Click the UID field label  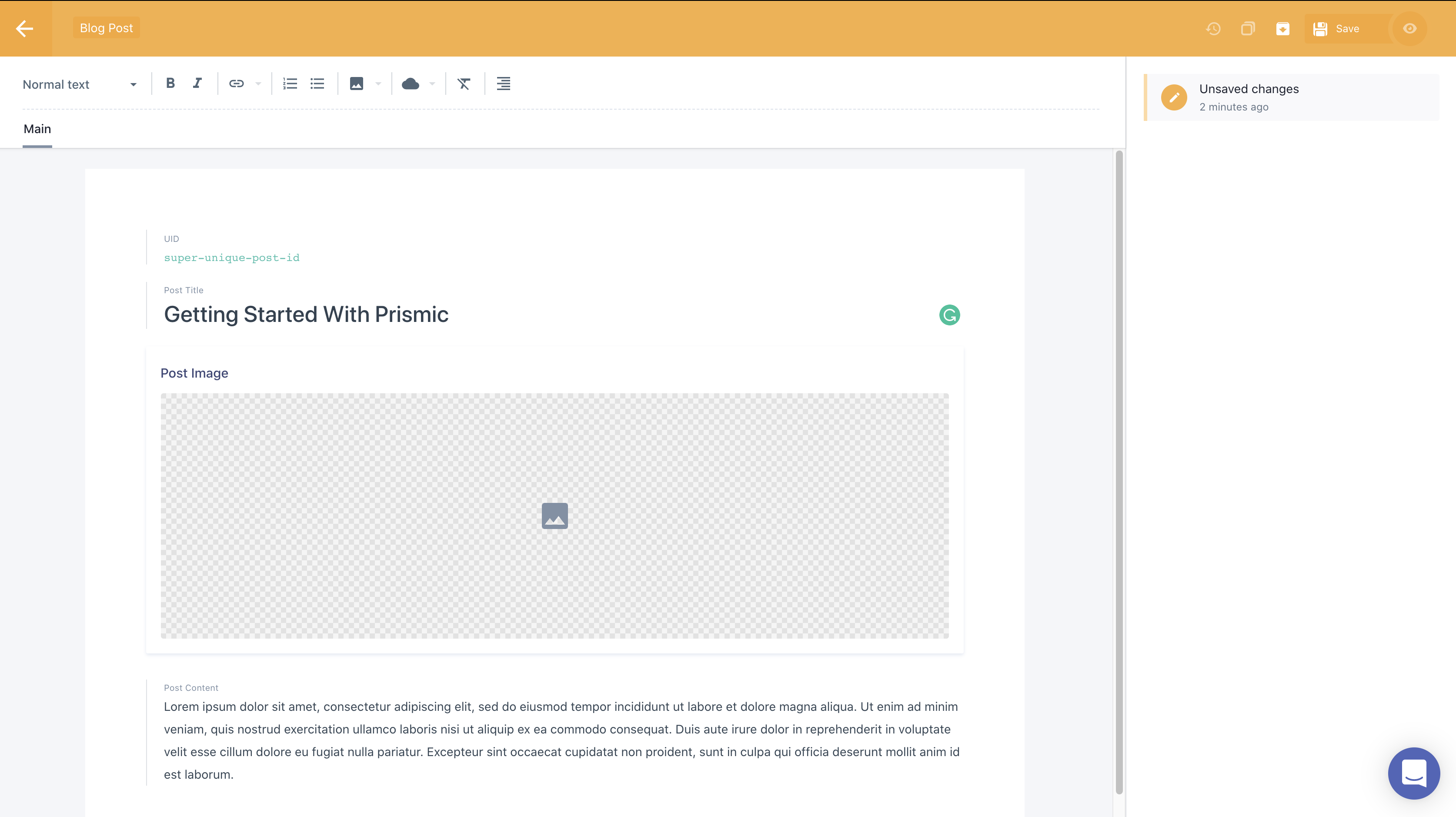click(x=171, y=239)
